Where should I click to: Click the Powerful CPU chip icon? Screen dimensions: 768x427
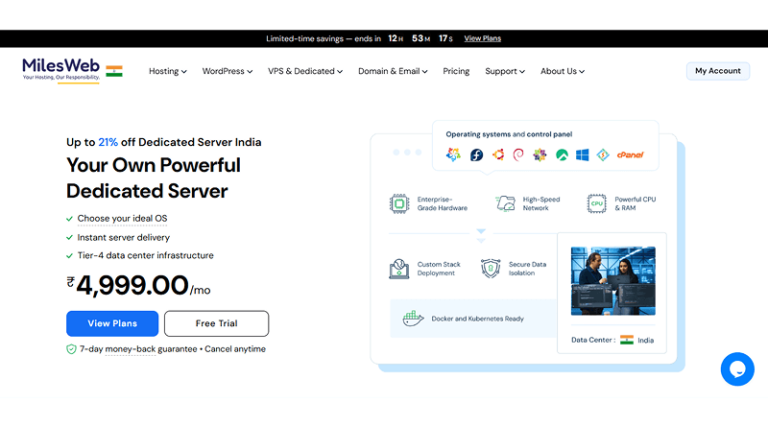click(x=597, y=204)
